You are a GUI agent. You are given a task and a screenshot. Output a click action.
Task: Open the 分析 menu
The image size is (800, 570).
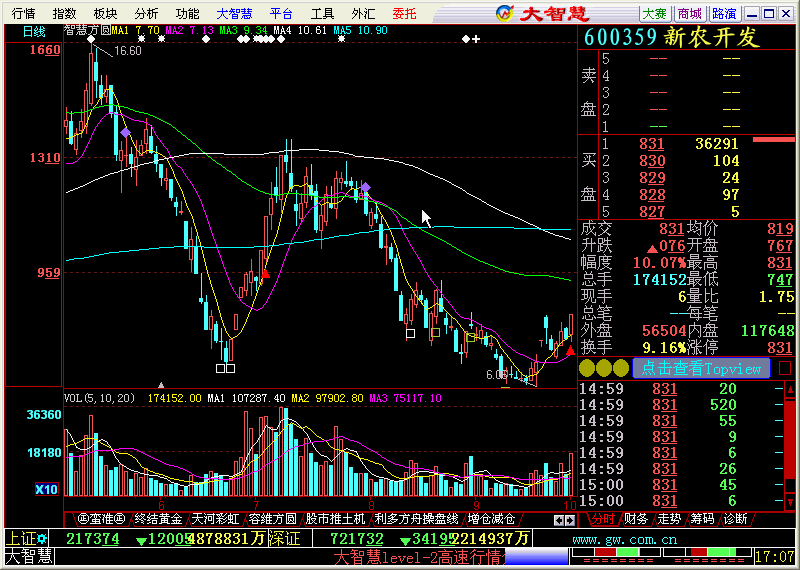(146, 14)
